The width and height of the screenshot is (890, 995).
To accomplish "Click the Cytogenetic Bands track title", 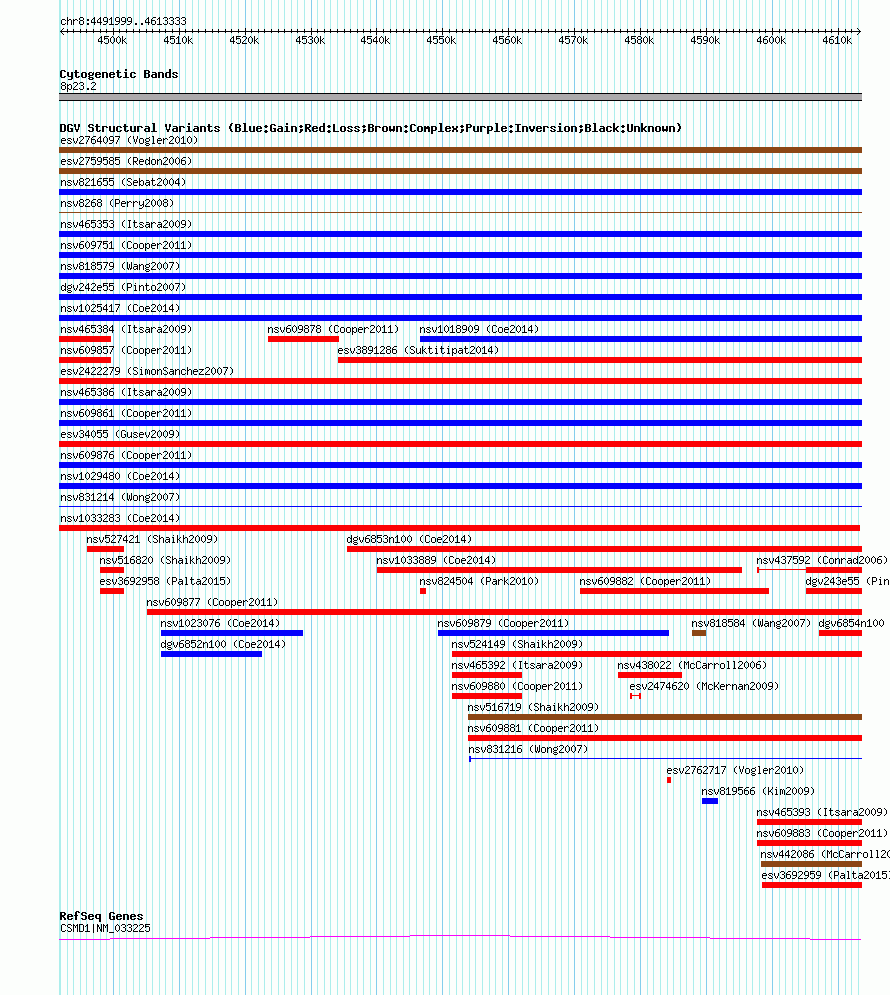I will tap(119, 74).
